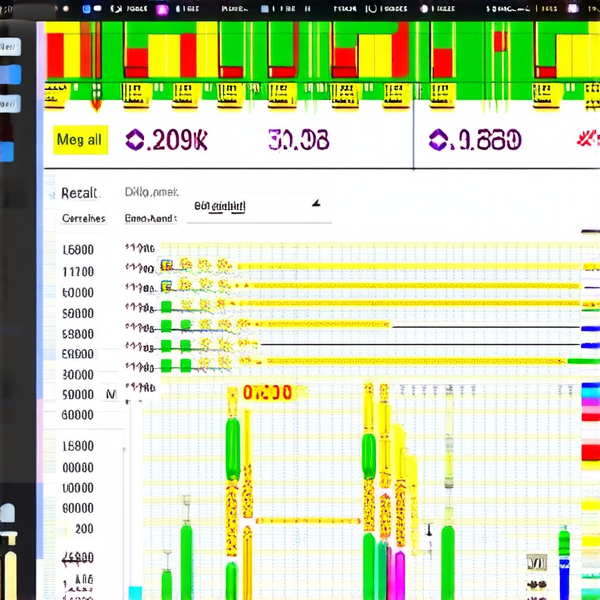Toggle the green marker on the 6000 row
This screenshot has width=600, height=600.
[167, 307]
